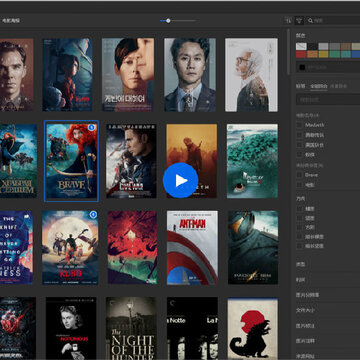Click the number badge on Brave poster
Screen dimensions: 360x360
[x=92, y=127]
